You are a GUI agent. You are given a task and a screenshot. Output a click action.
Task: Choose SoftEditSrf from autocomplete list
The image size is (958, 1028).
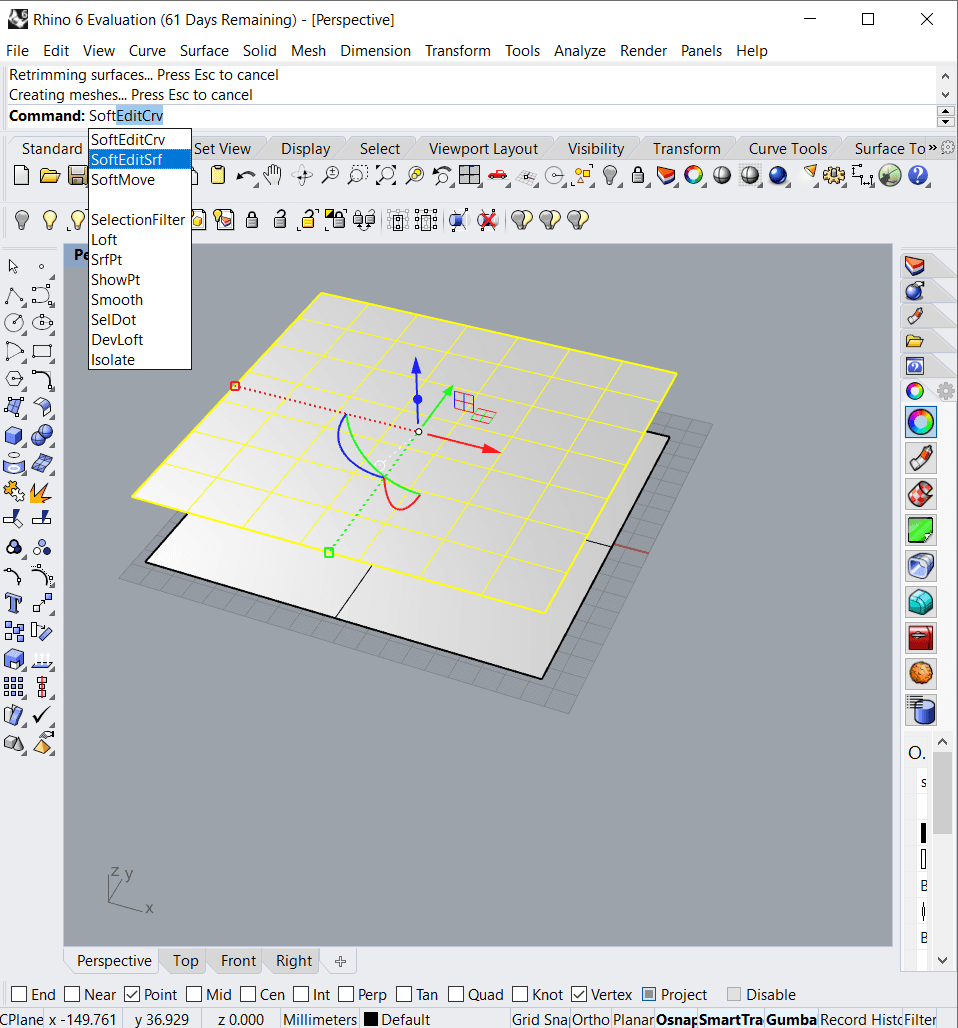(127, 160)
